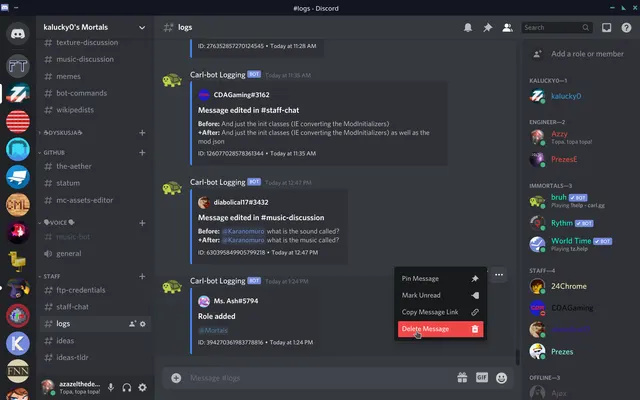The width and height of the screenshot is (640, 400).
Task: Open Discord home direct messages icon
Action: [x=18, y=33]
